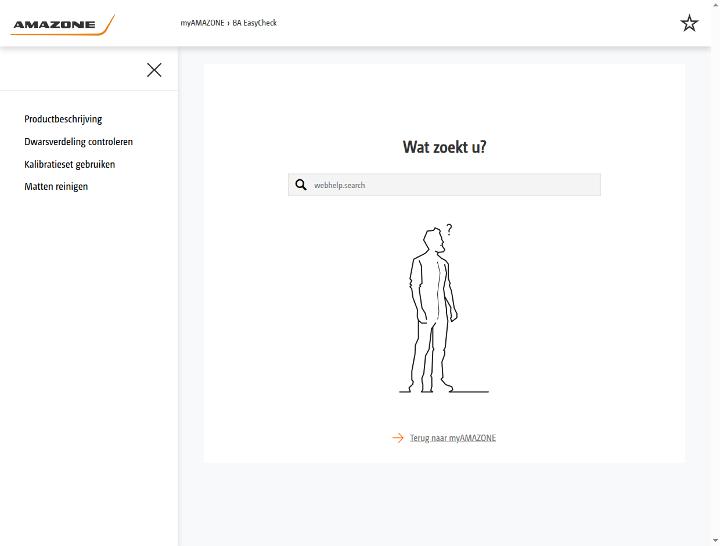
Task: Select BA EasyCheck breadcrumb
Action: [254, 23]
